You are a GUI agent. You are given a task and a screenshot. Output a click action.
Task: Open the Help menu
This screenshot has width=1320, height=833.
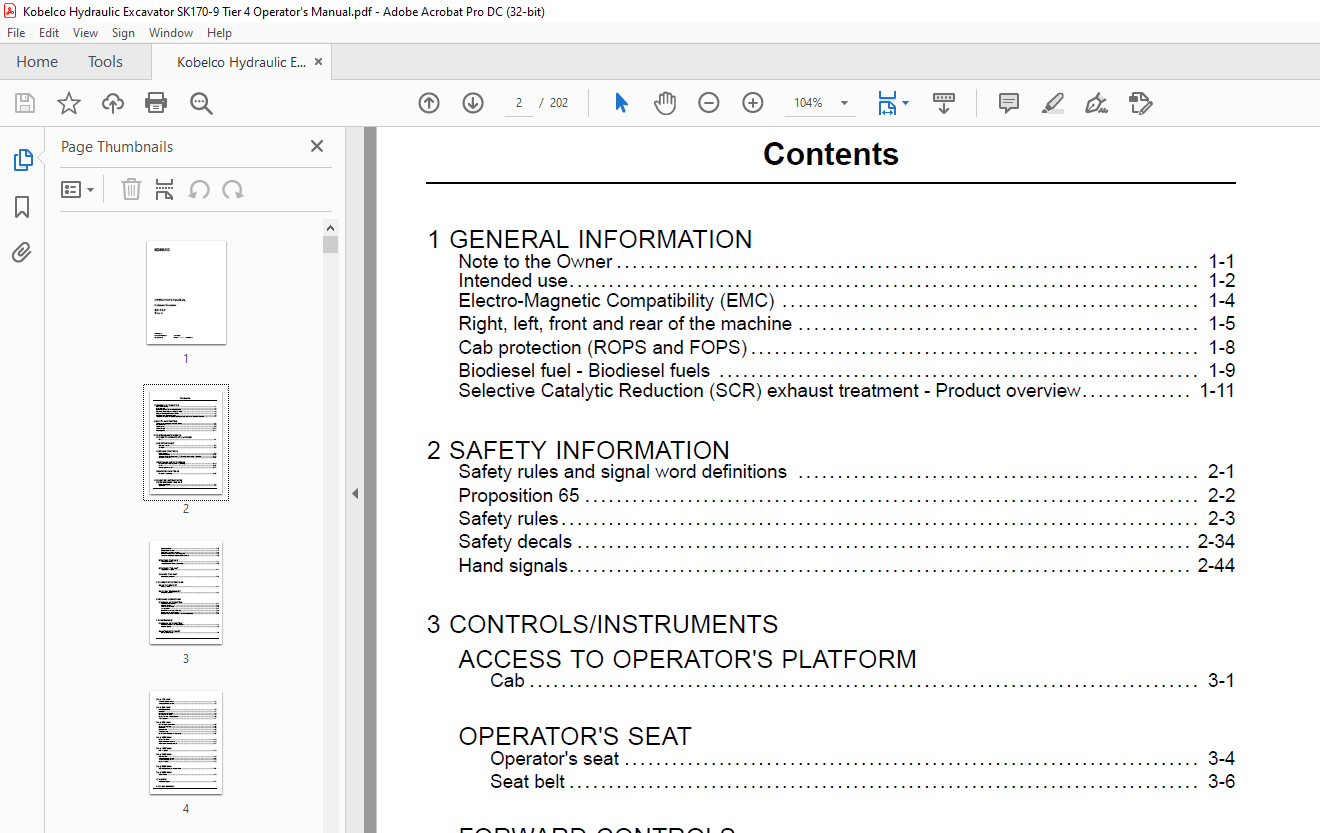(x=219, y=33)
